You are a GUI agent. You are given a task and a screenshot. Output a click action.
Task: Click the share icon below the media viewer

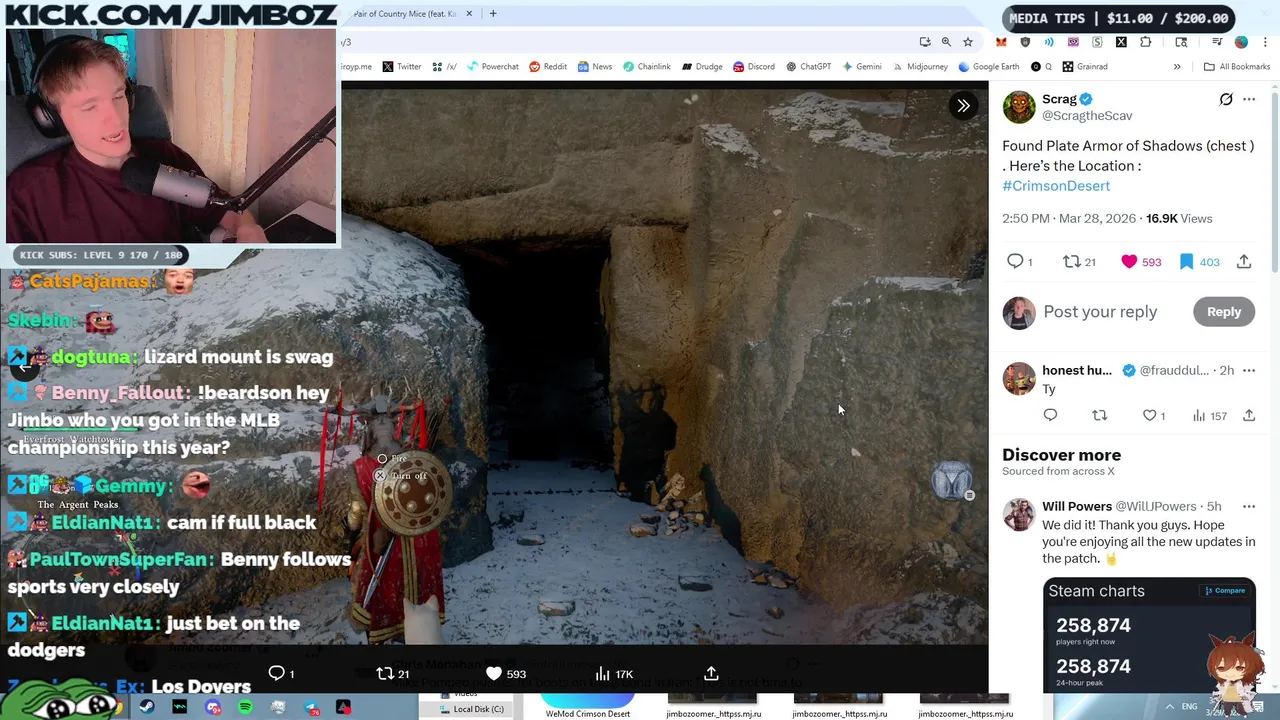coord(711,673)
